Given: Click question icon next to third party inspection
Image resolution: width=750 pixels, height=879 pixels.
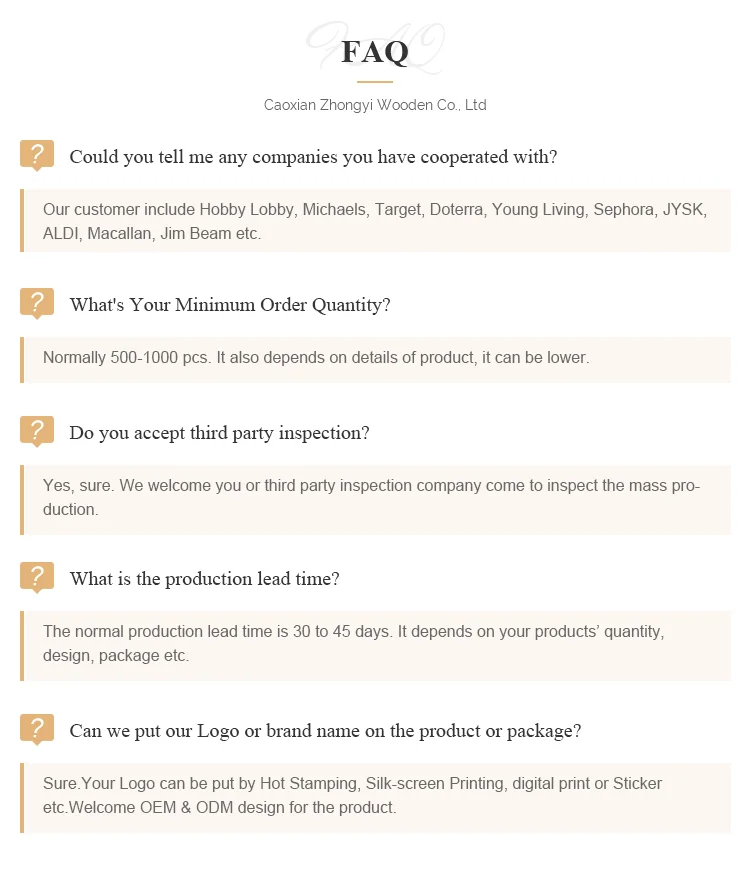Looking at the screenshot, I should pos(37,431).
